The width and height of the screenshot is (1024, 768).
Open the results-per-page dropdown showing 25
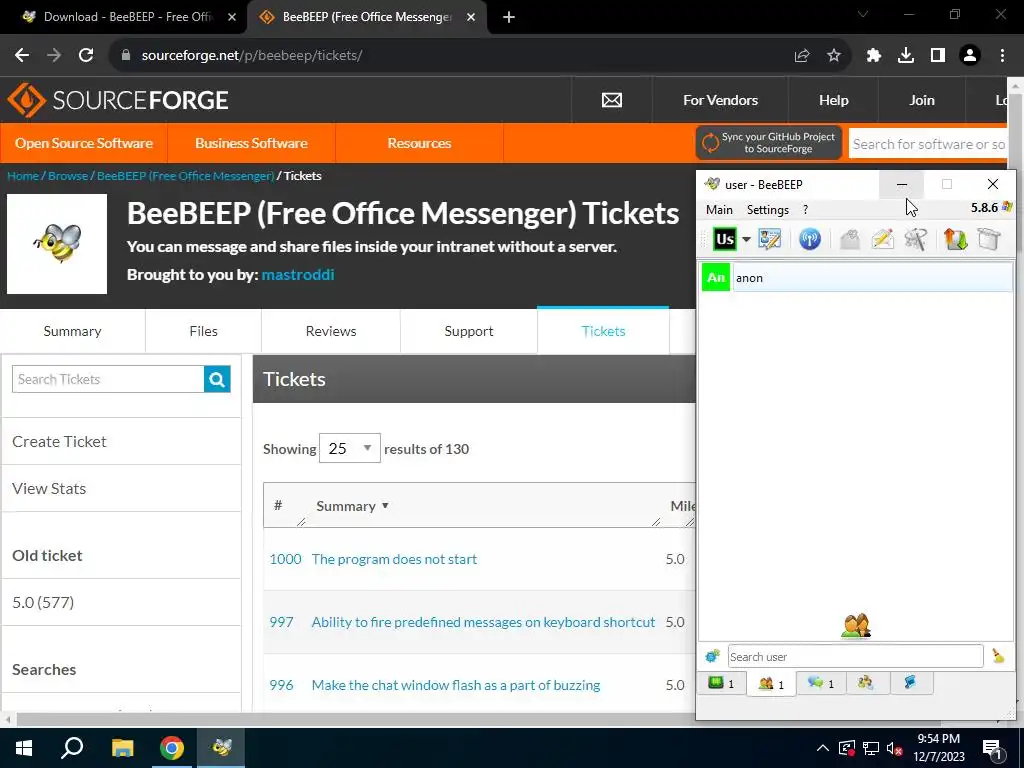pos(349,449)
